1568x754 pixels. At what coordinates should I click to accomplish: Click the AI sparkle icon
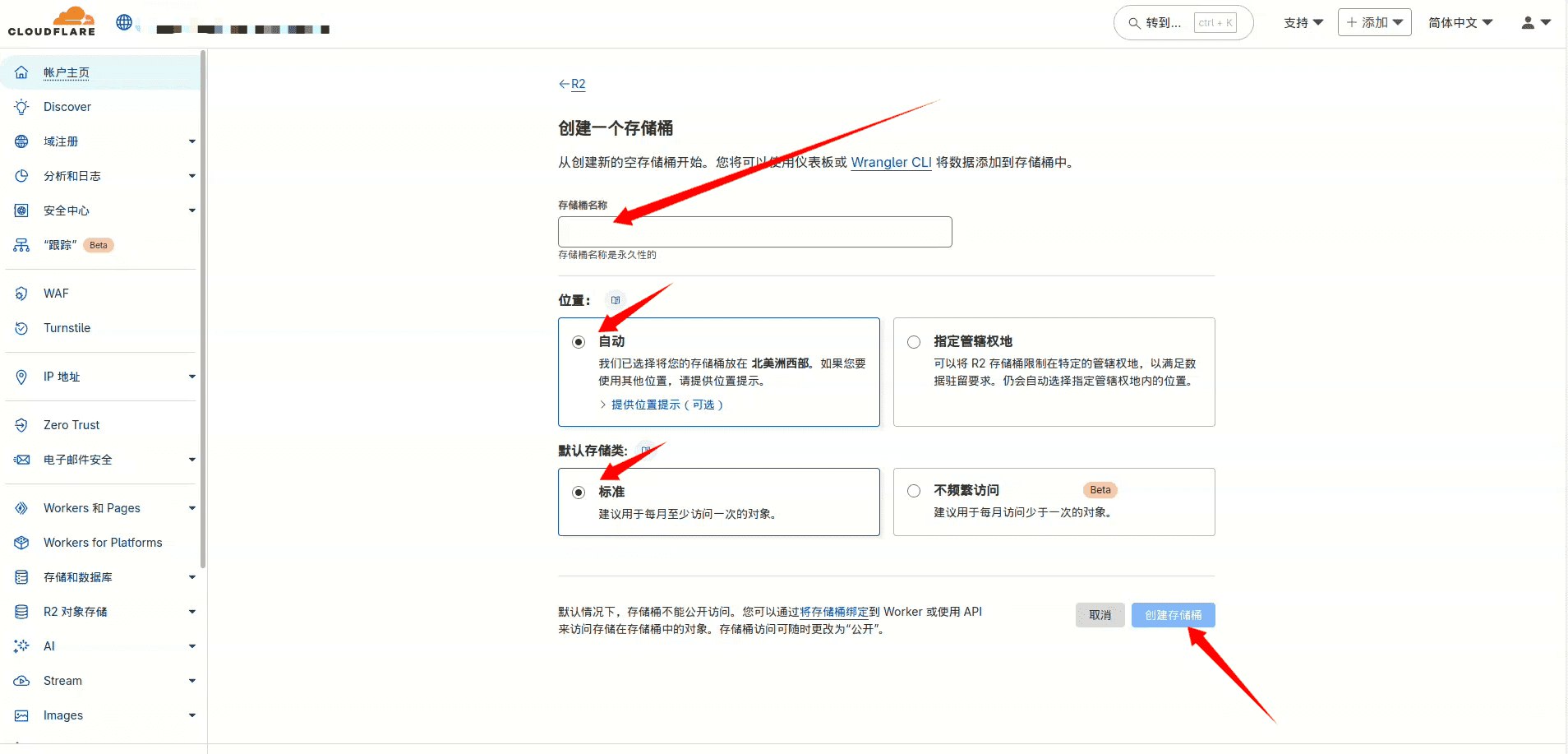(22, 646)
